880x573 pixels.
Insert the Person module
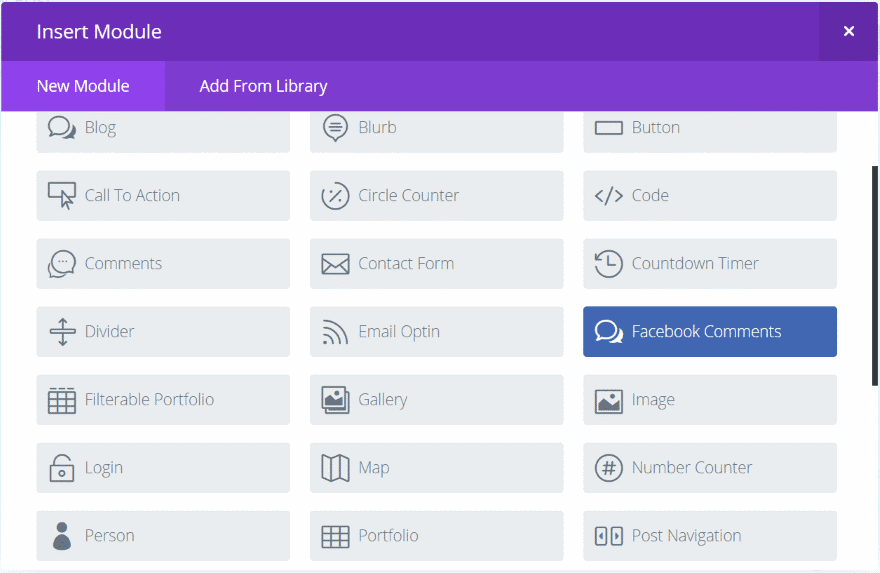[163, 536]
